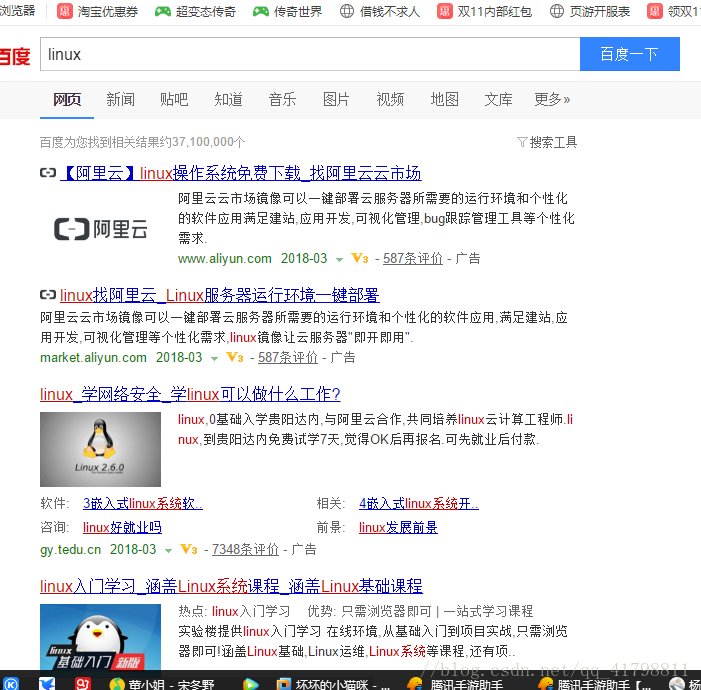This screenshot has height=690, width=701.
Task: Expand the dropdown arrow after gy.tedu.cn 2018-03
Action: (168, 550)
